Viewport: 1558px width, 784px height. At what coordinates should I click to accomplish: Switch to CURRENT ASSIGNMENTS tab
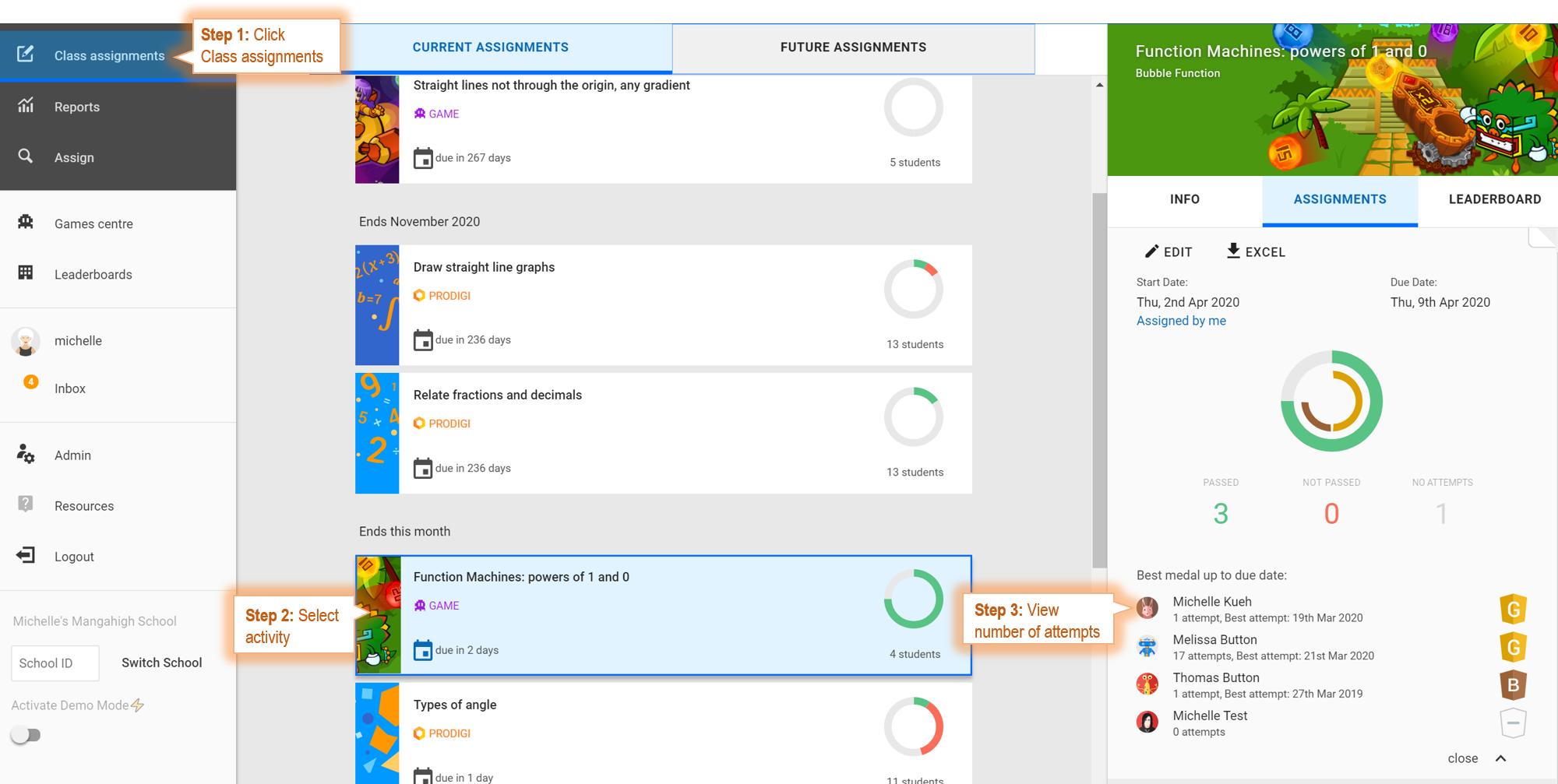(491, 47)
